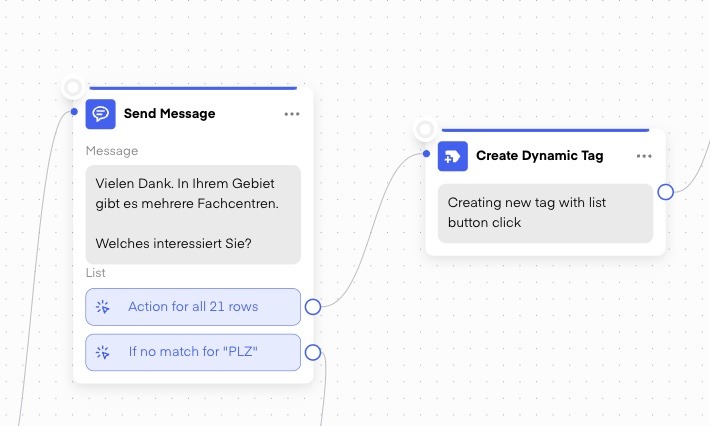Open the Create Dynamic Tag three-dot menu
Image resolution: width=710 pixels, height=426 pixels.
tap(644, 156)
